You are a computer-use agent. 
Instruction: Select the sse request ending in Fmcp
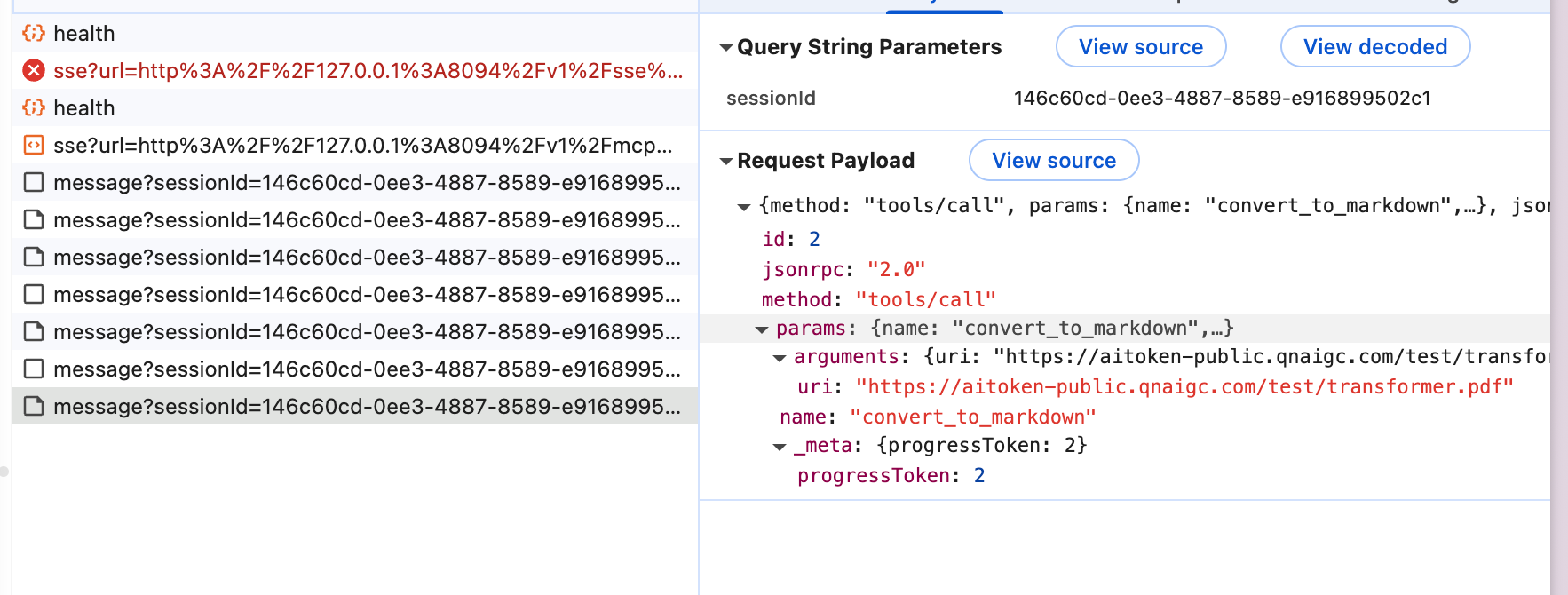[x=362, y=146]
